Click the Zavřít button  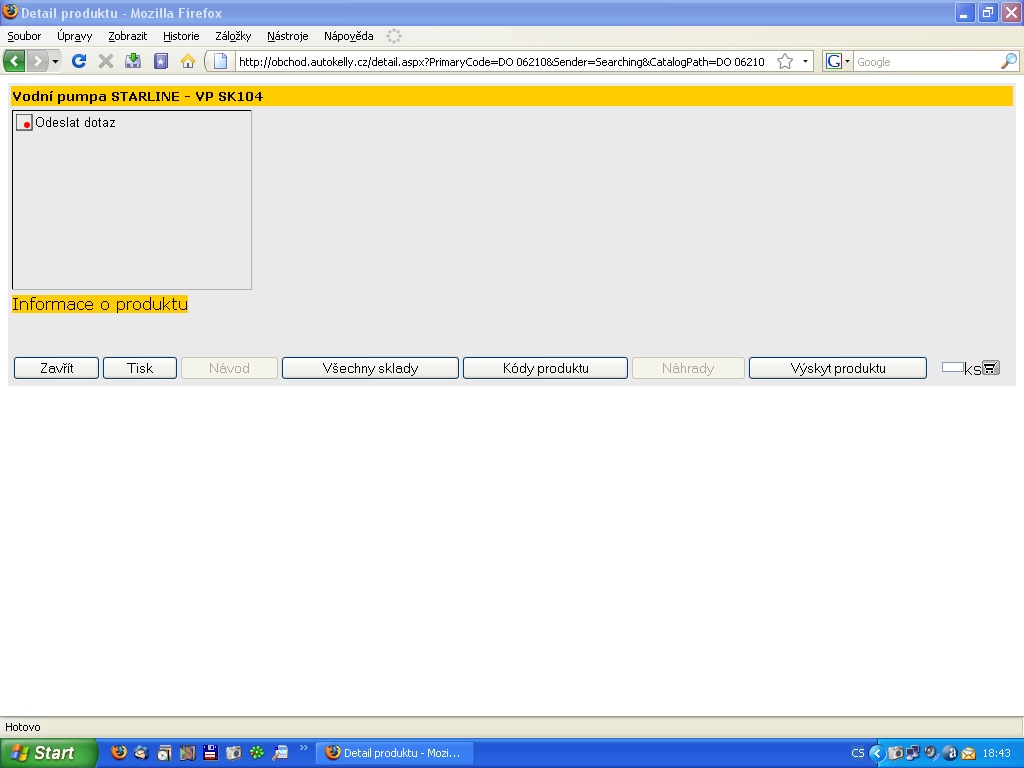(56, 368)
